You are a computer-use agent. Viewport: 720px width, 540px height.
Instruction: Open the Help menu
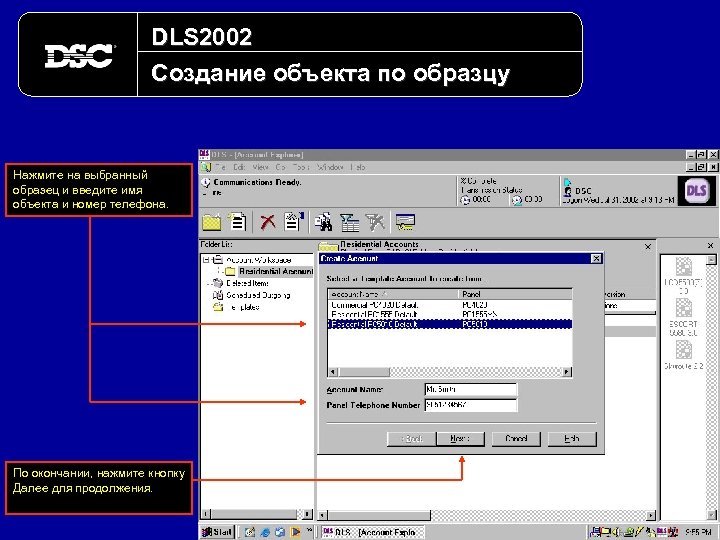358,168
